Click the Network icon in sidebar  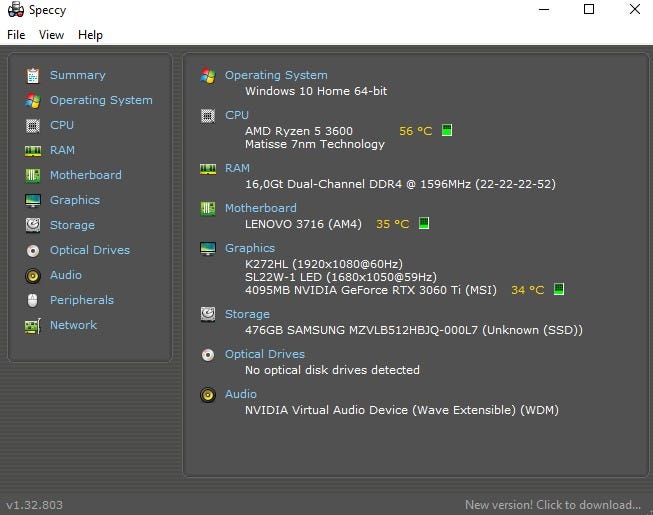tap(33, 325)
